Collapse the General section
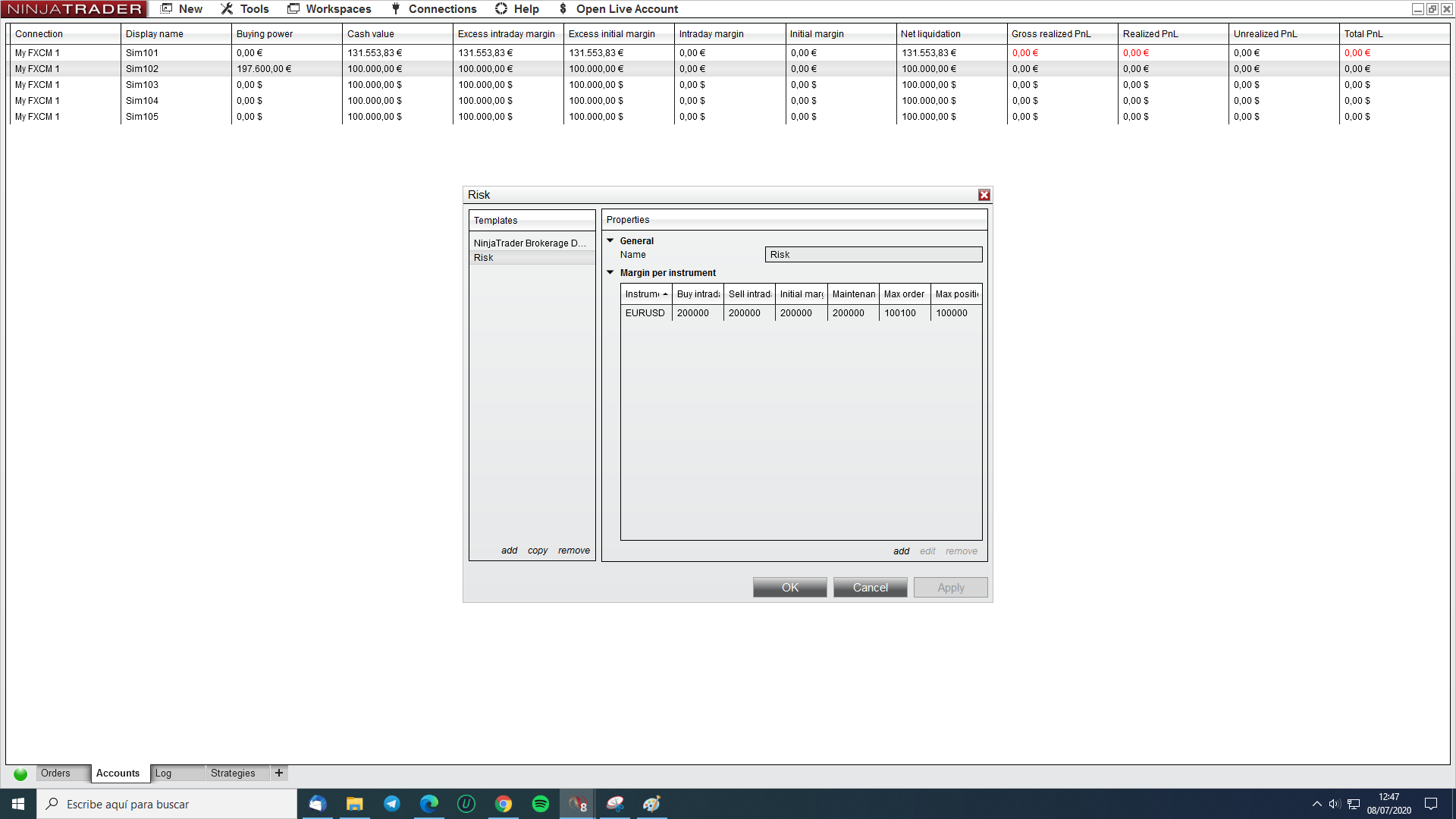 [x=610, y=240]
